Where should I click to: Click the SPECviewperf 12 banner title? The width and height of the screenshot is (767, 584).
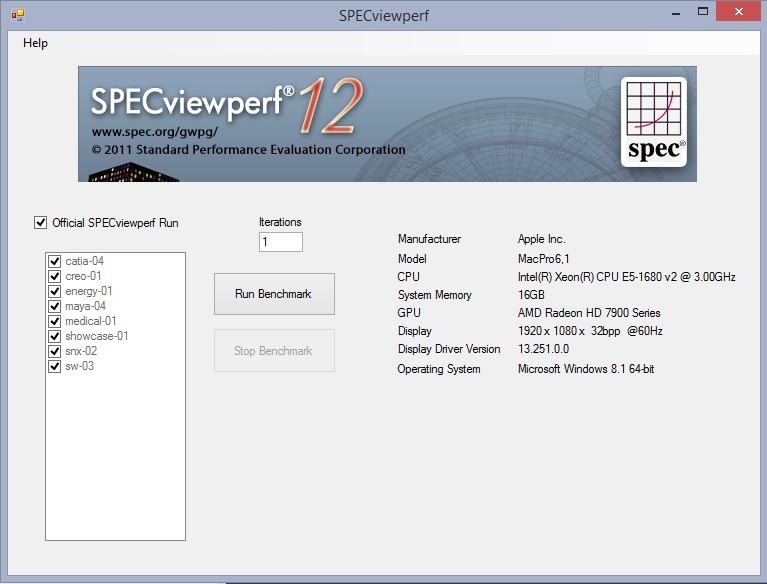[227, 104]
